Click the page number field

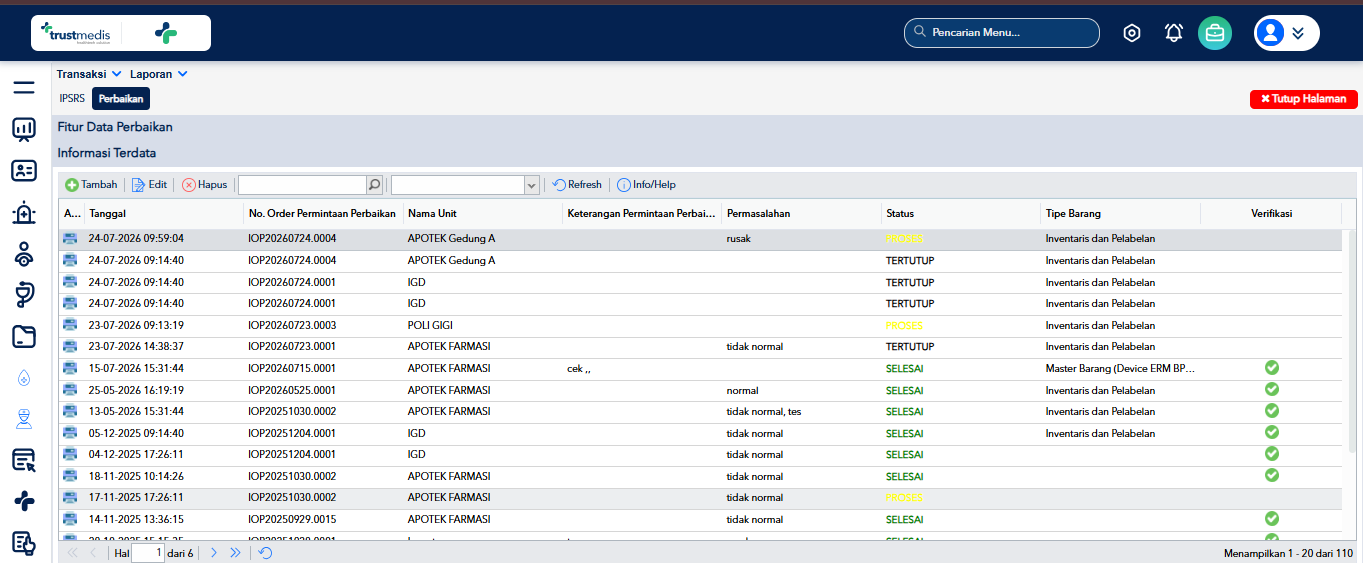click(x=147, y=552)
